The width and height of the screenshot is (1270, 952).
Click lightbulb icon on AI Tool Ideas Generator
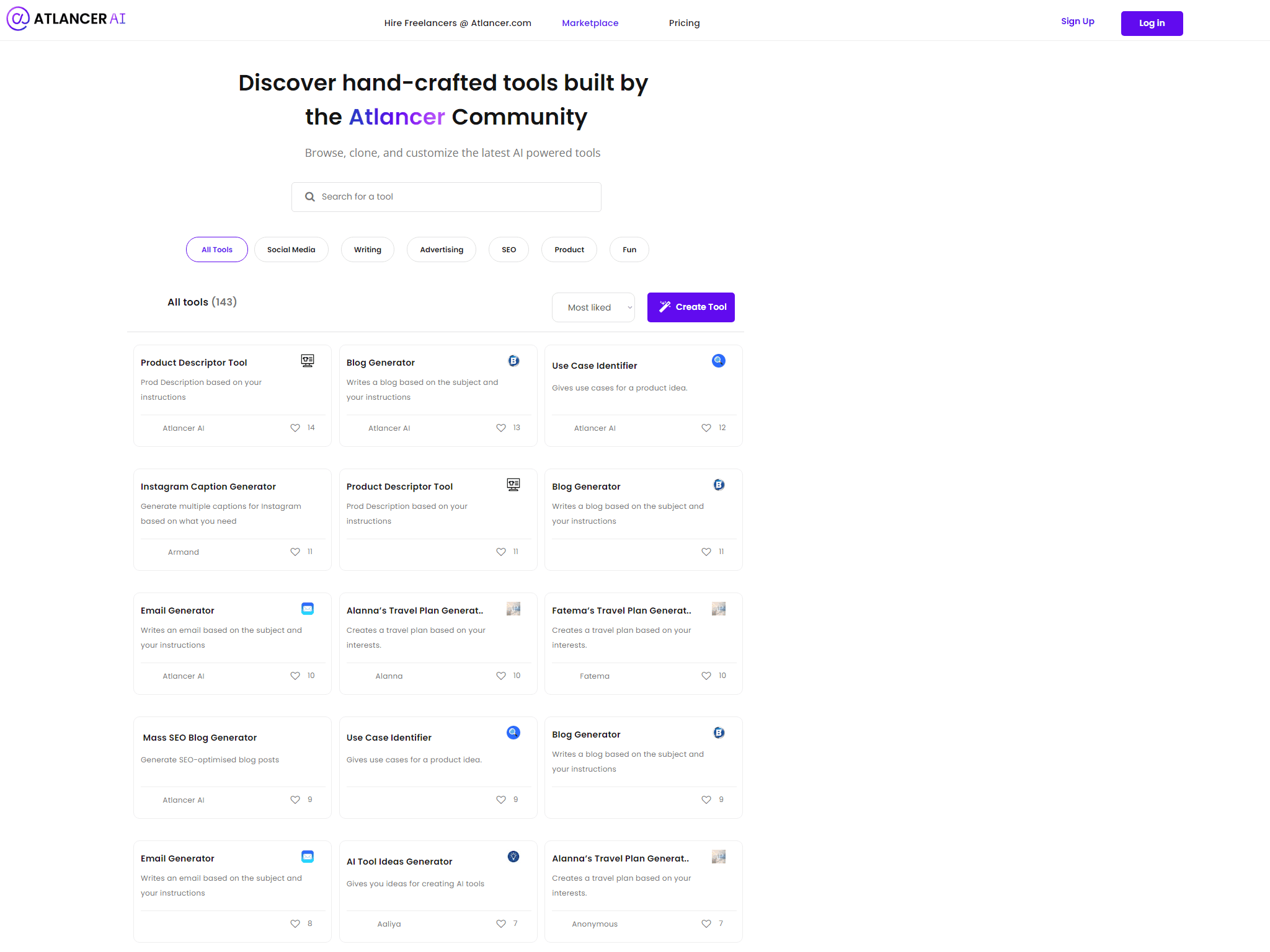(513, 857)
